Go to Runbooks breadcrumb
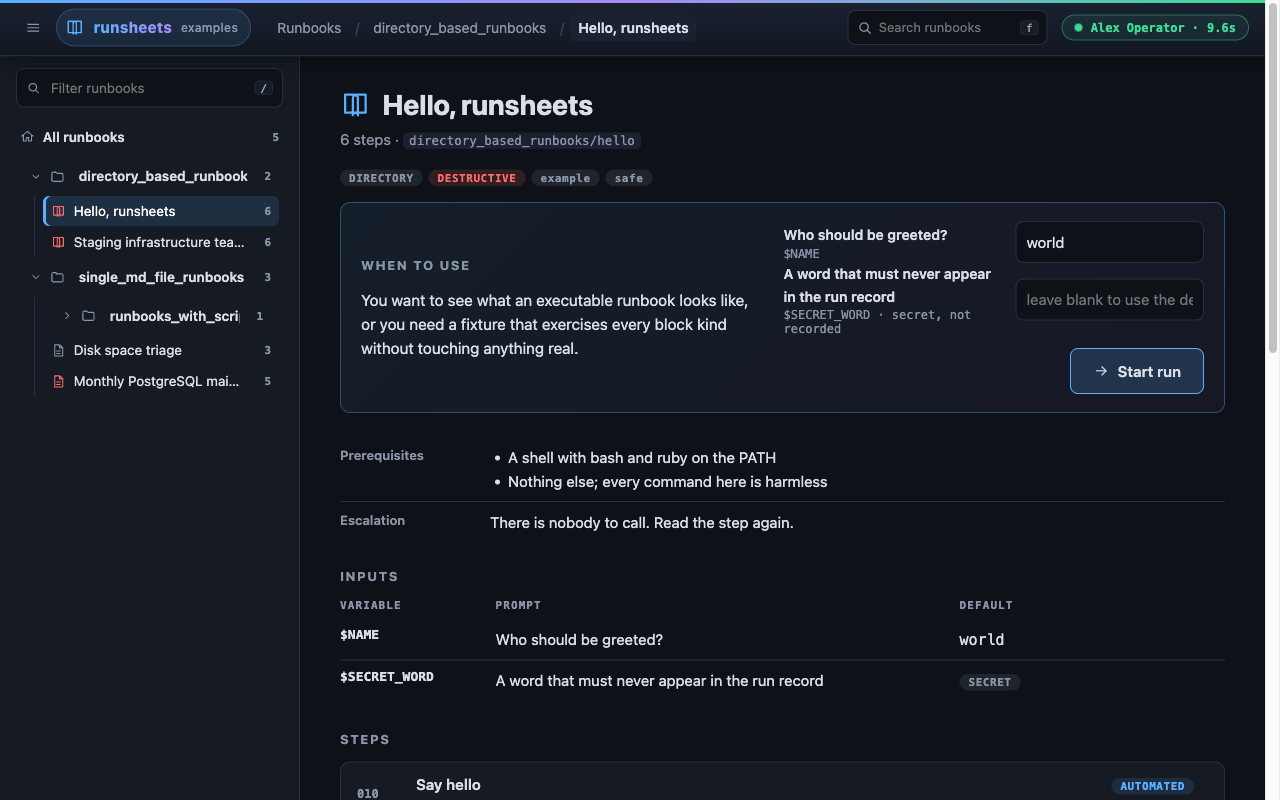 309,28
